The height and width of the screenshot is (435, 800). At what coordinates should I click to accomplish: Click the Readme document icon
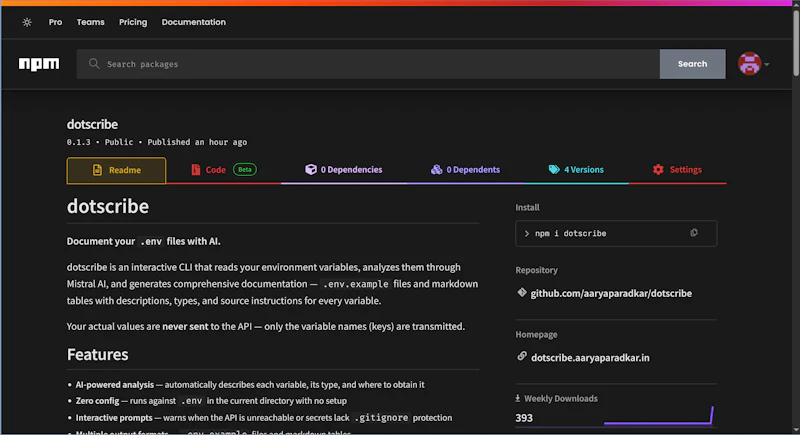pos(97,170)
